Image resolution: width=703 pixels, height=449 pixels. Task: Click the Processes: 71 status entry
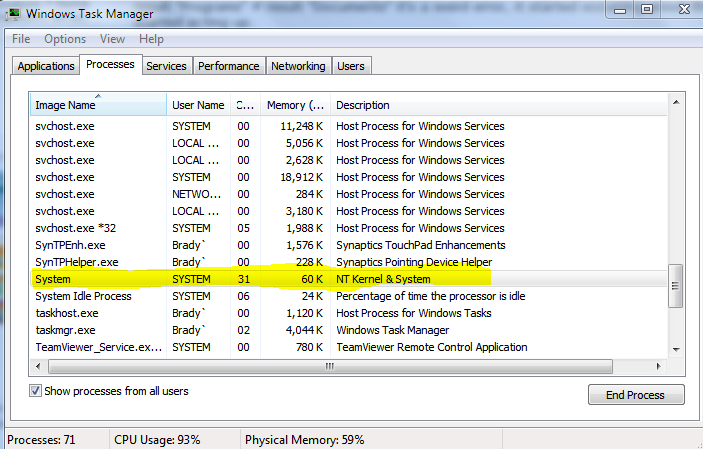(41, 440)
